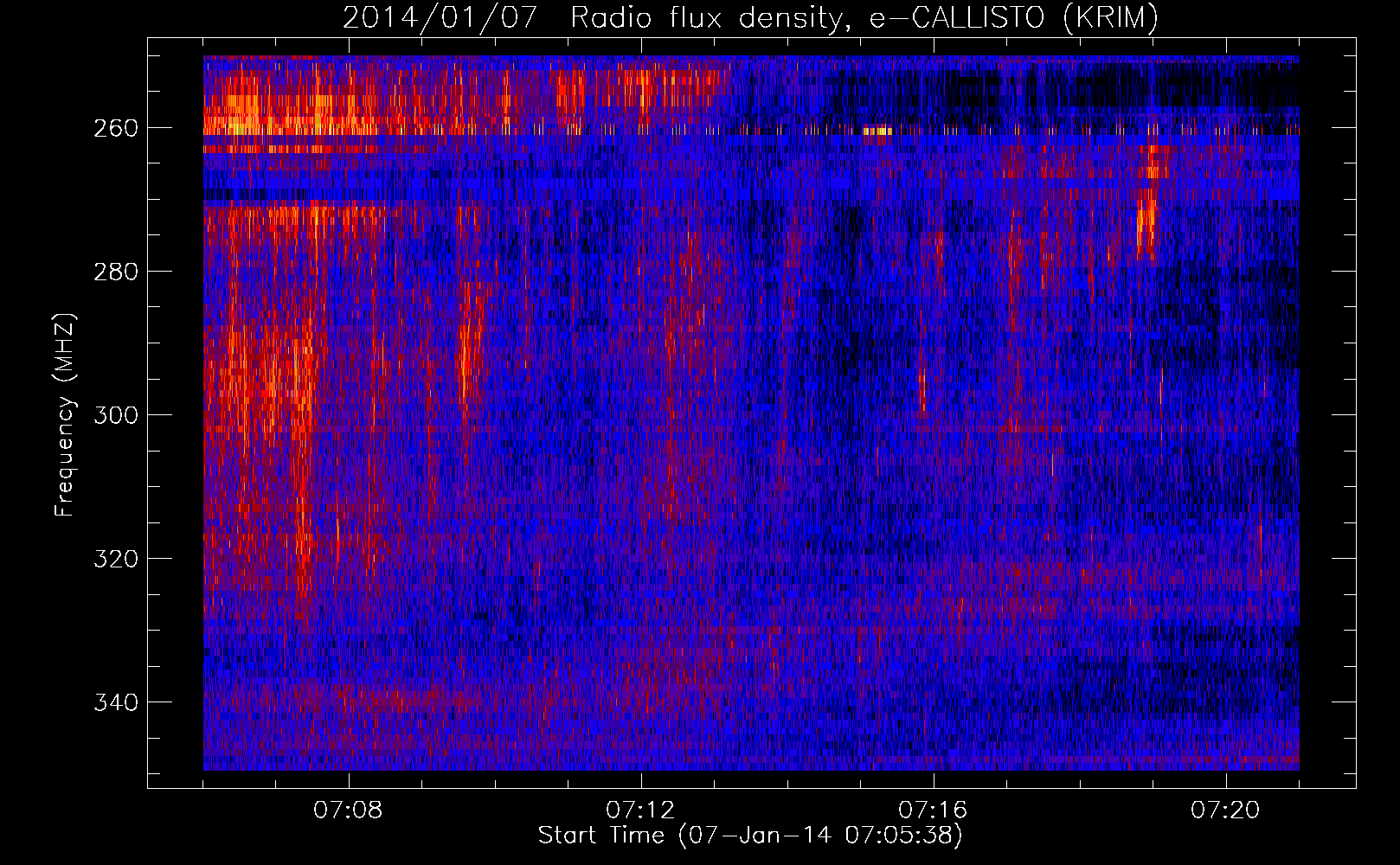1400x865 pixels.
Task: Click the 07:16 time tick label
Action: pos(934,811)
